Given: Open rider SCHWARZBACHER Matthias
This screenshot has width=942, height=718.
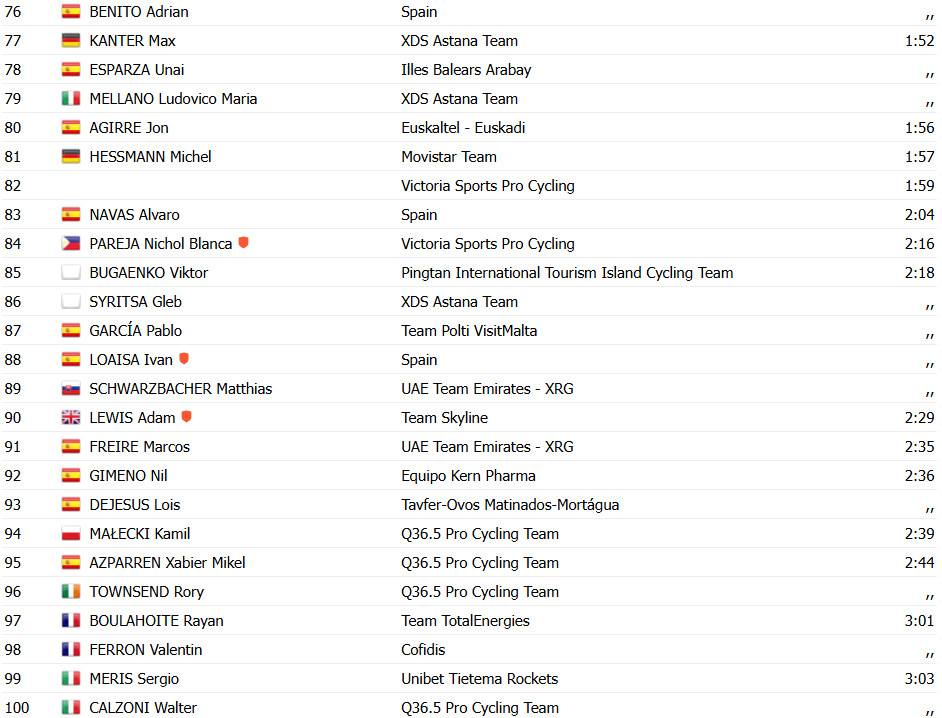Looking at the screenshot, I should [x=180, y=388].
